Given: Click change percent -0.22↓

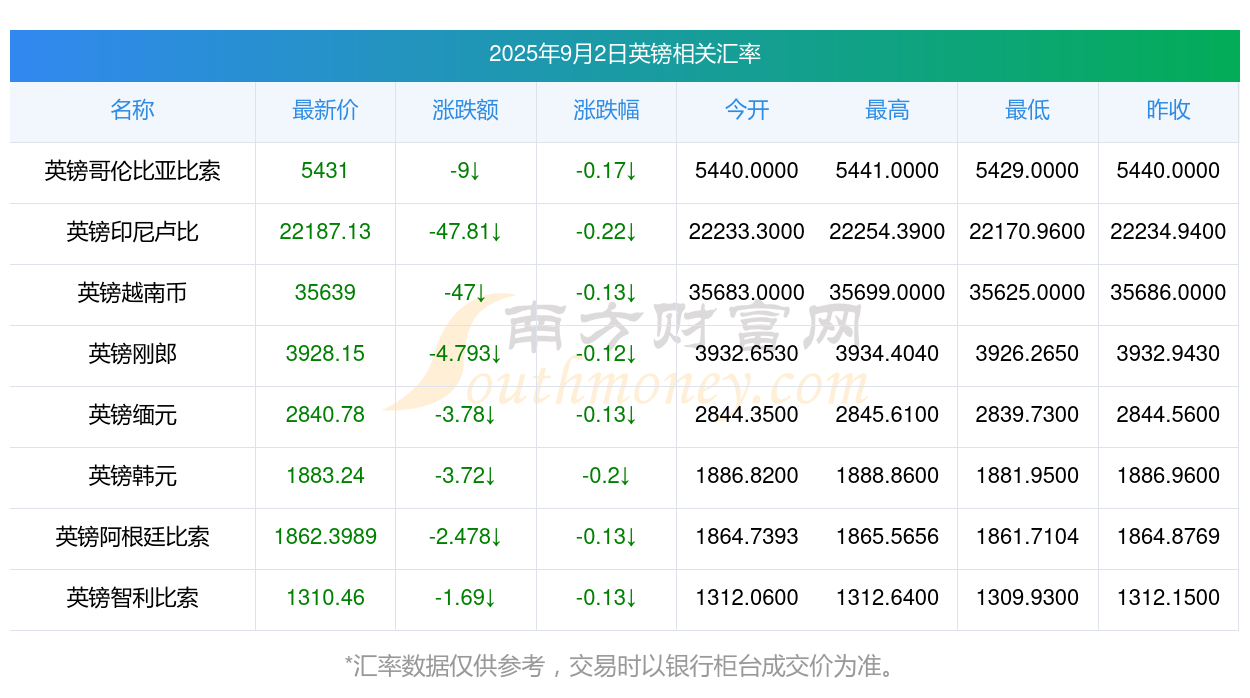Looking at the screenshot, I should (606, 232).
